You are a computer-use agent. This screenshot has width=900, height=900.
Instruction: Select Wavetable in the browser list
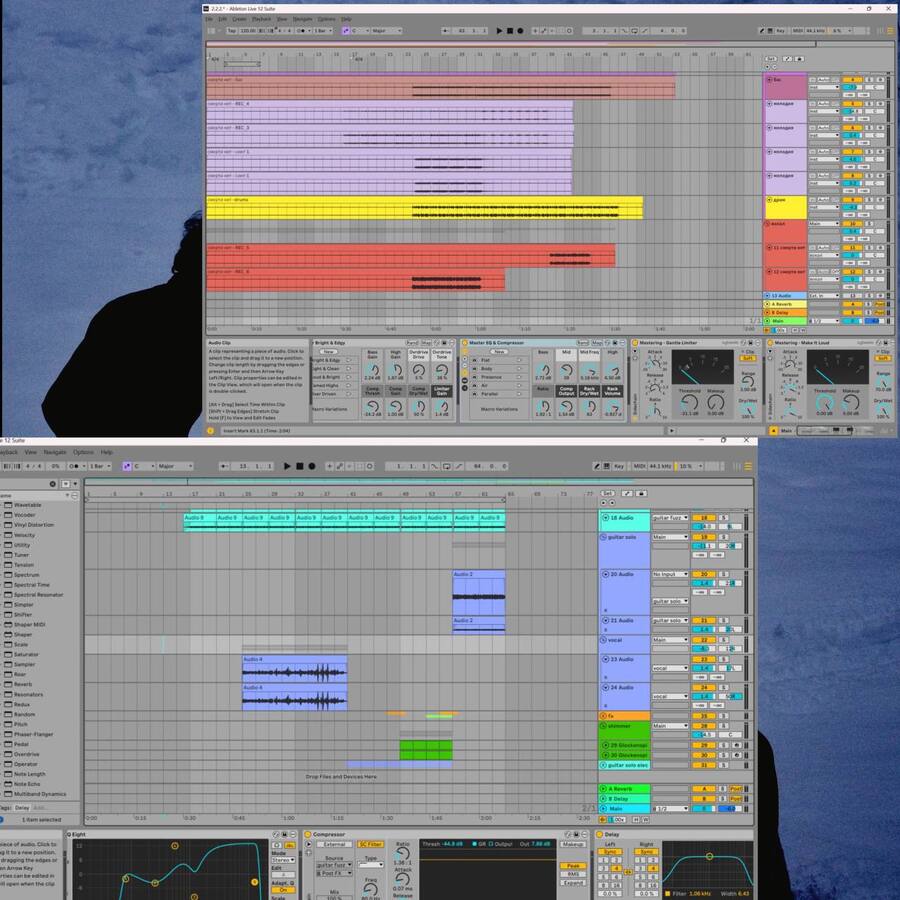click(x=28, y=505)
